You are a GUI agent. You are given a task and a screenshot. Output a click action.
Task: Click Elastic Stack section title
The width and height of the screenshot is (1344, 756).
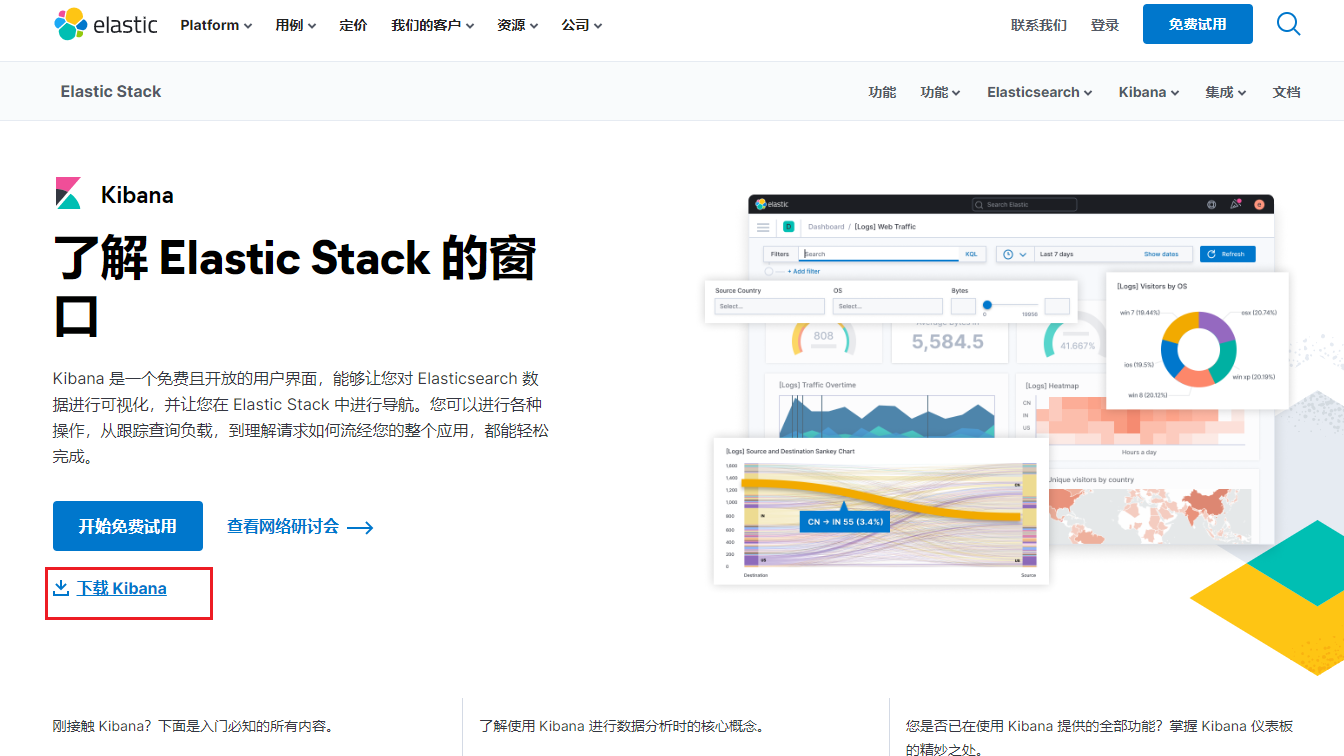click(111, 91)
